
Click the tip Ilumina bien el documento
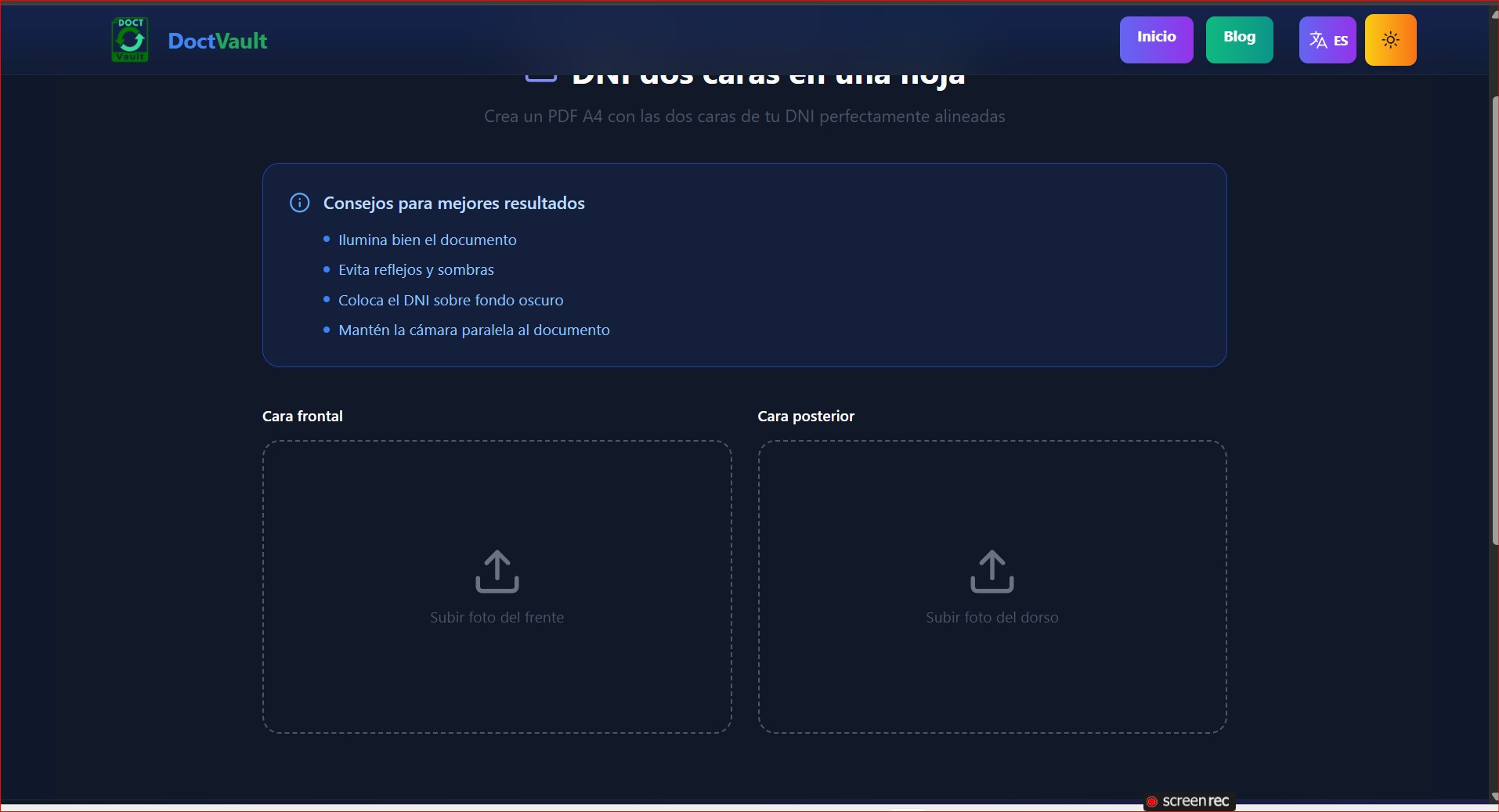(x=427, y=240)
